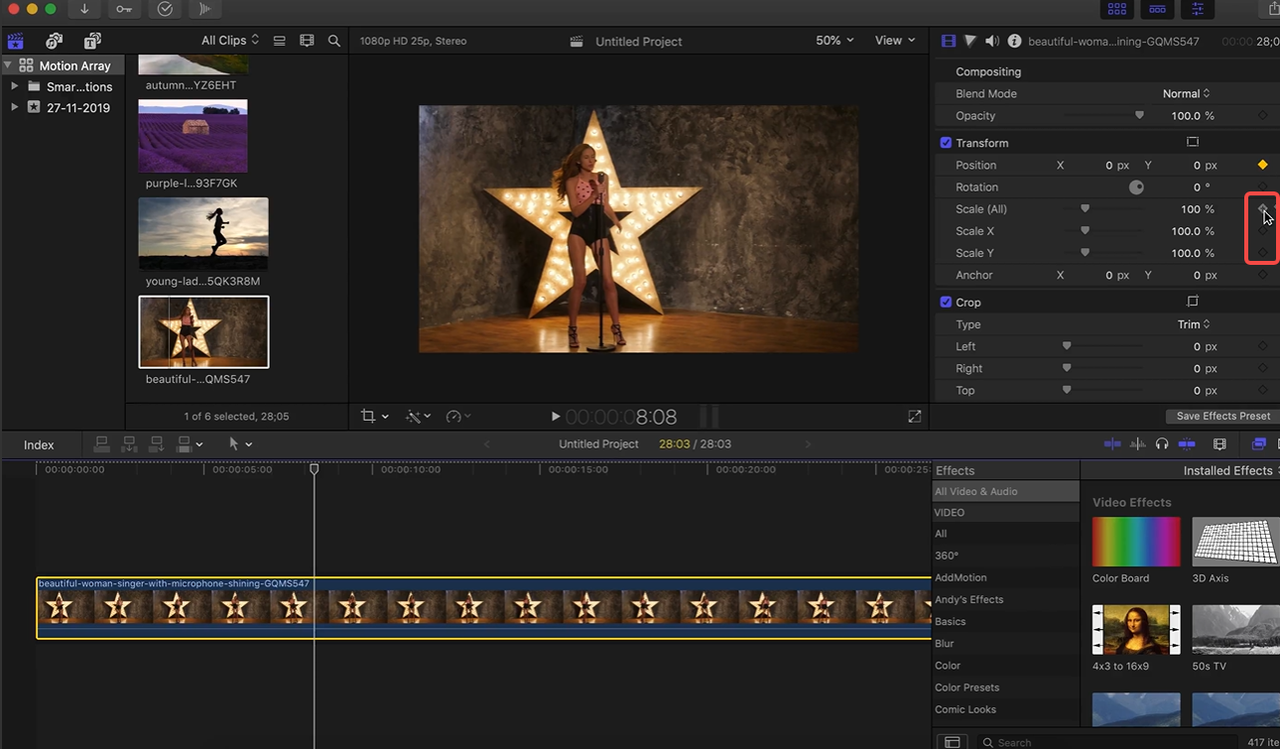Use the Connect clip tool in timeline toolbar
The height and width of the screenshot is (749, 1280).
tap(101, 444)
